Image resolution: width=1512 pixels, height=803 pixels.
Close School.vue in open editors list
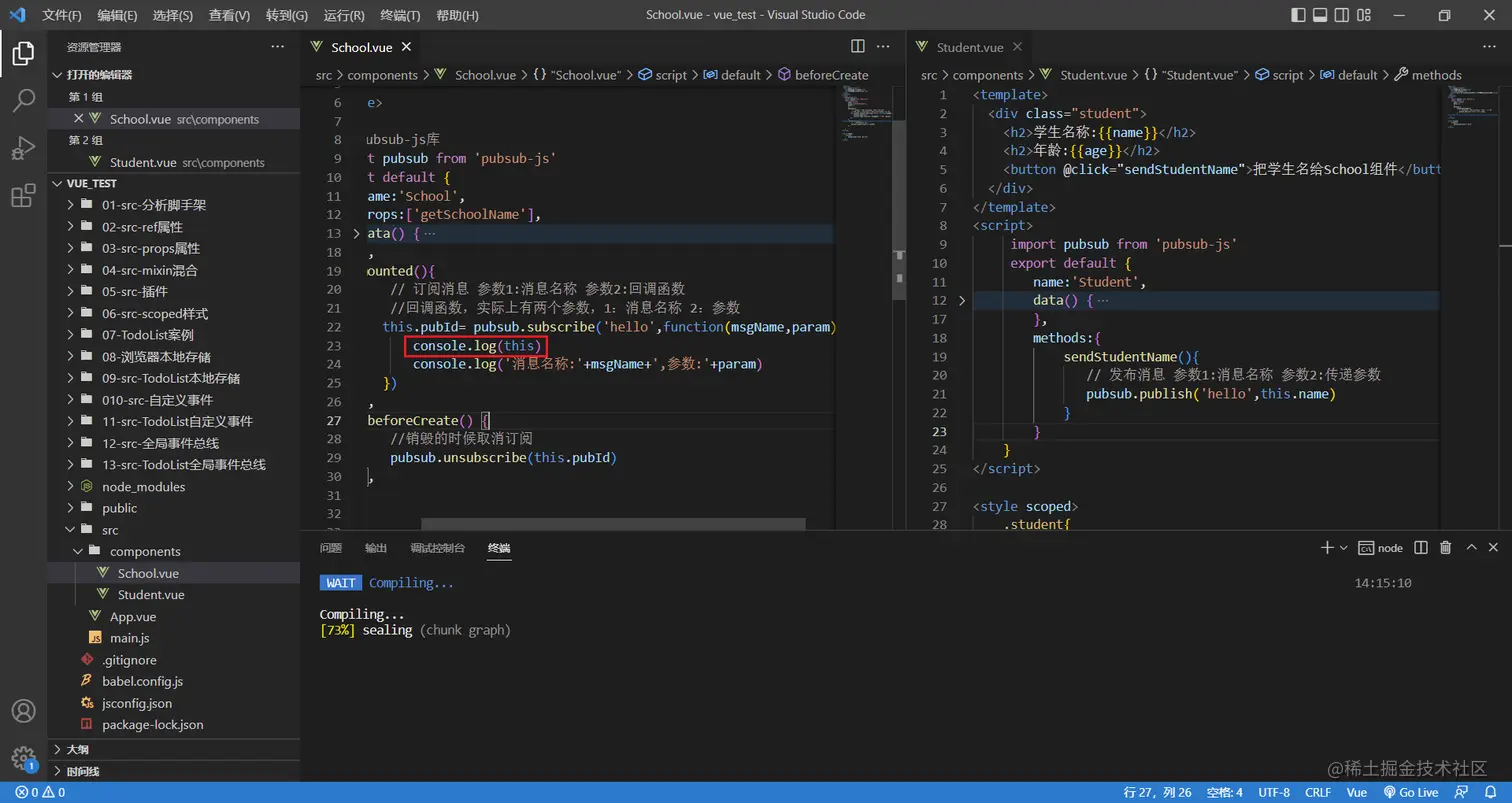point(78,119)
